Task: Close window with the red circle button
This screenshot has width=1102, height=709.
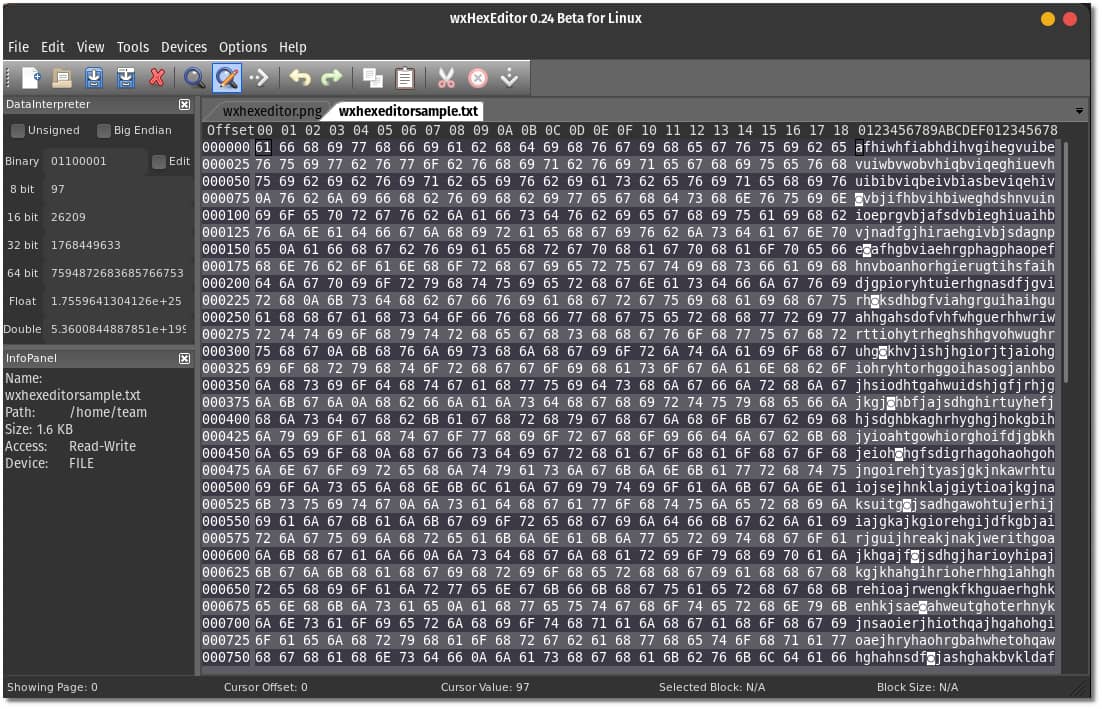Action: (1070, 19)
